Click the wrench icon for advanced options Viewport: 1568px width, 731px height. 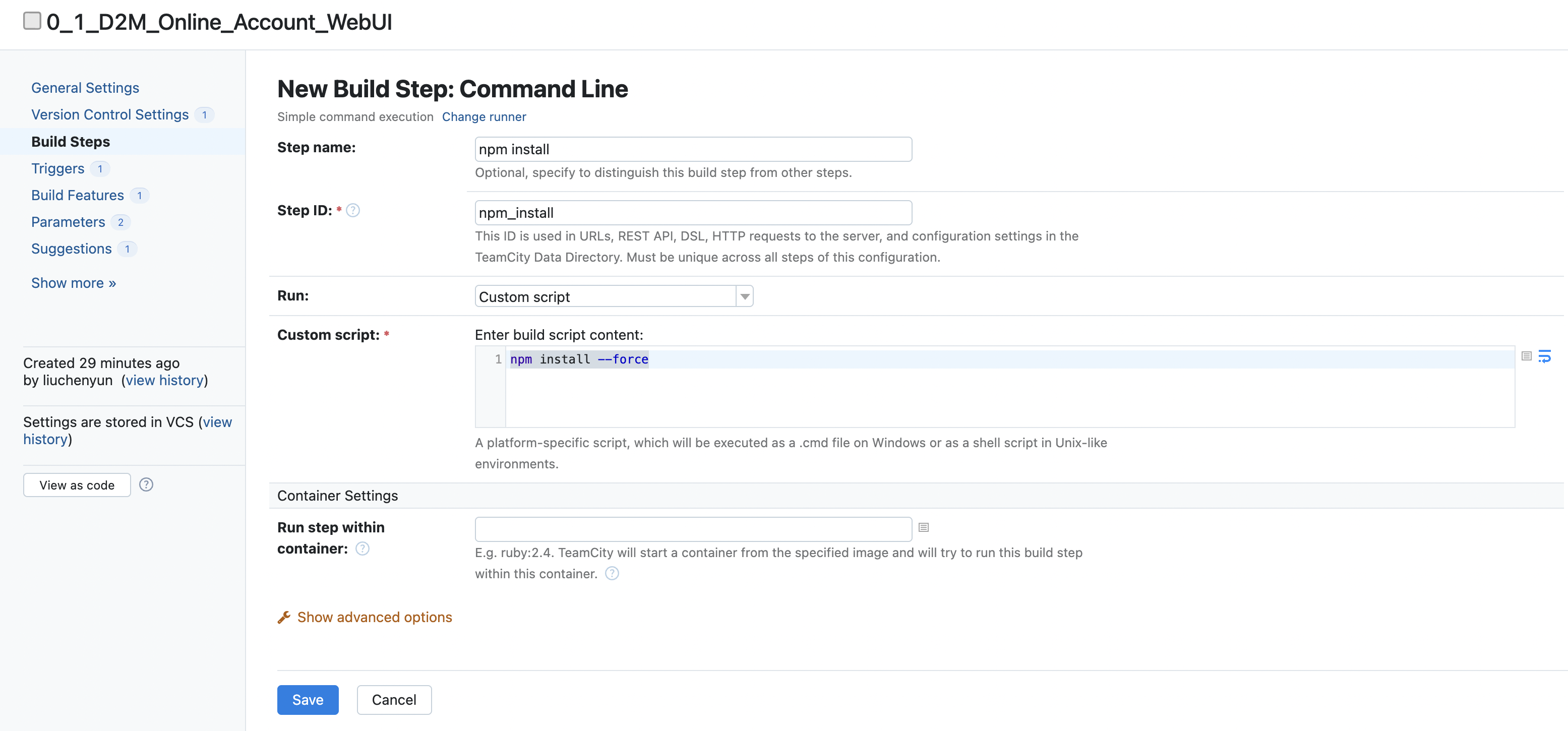(x=284, y=617)
